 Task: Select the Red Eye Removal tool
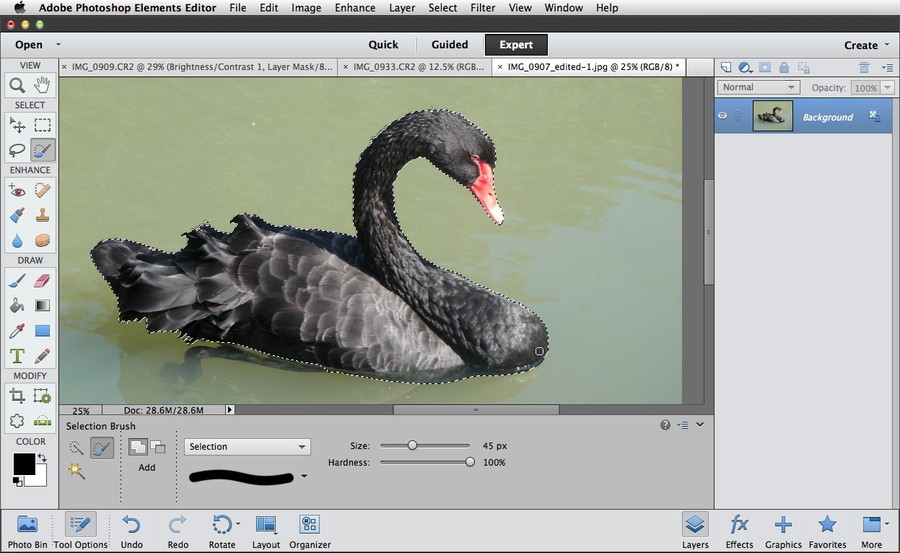[17, 190]
